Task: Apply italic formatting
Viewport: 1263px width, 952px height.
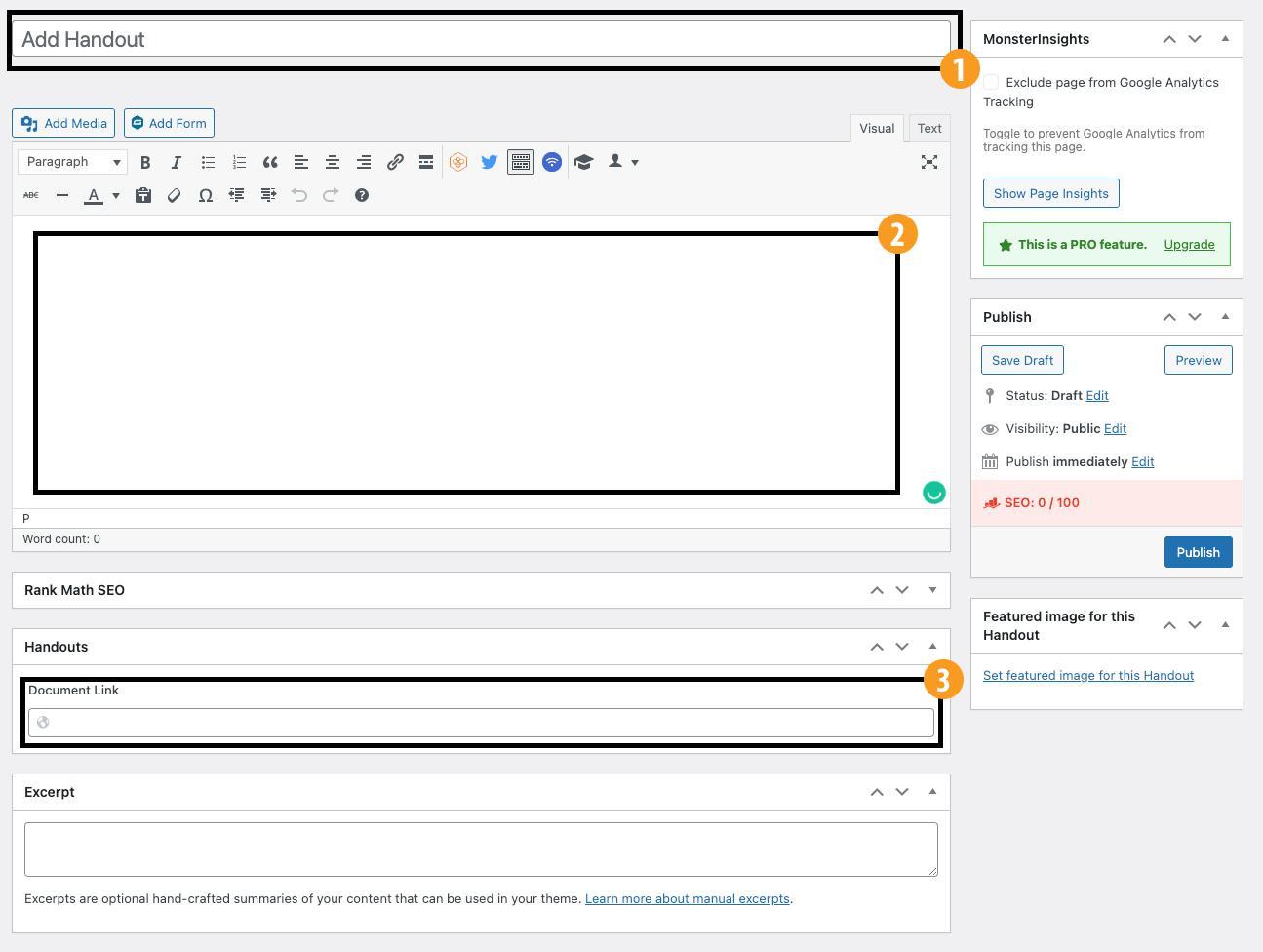Action: click(177, 162)
